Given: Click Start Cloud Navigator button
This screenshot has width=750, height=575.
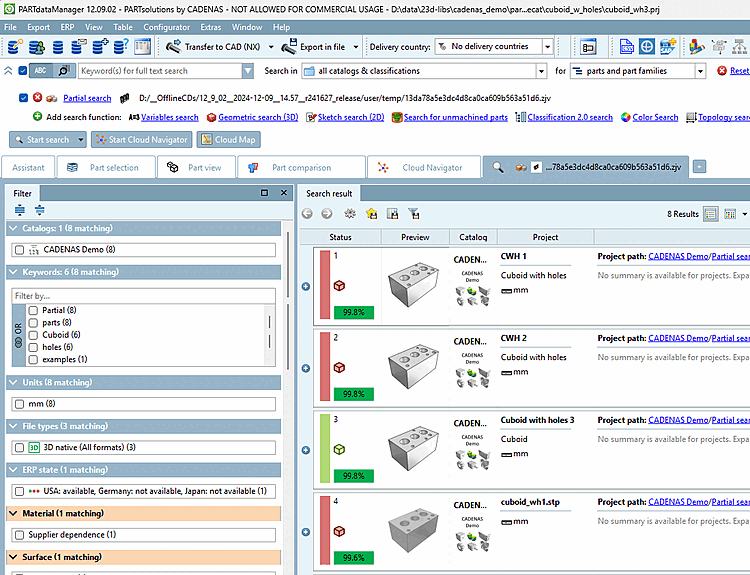Looking at the screenshot, I should pyautogui.click(x=142, y=140).
